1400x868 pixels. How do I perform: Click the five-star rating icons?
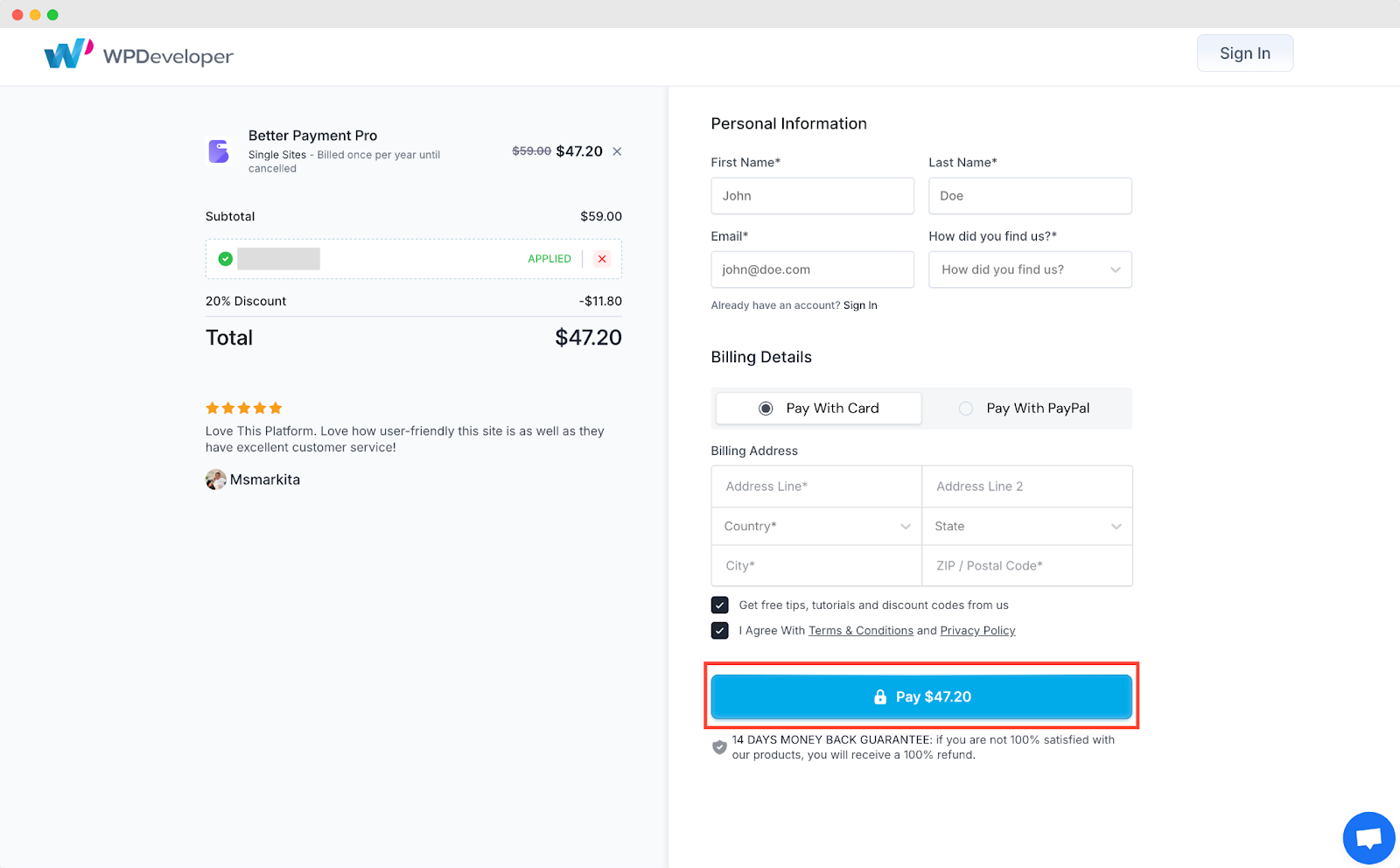[244, 408]
